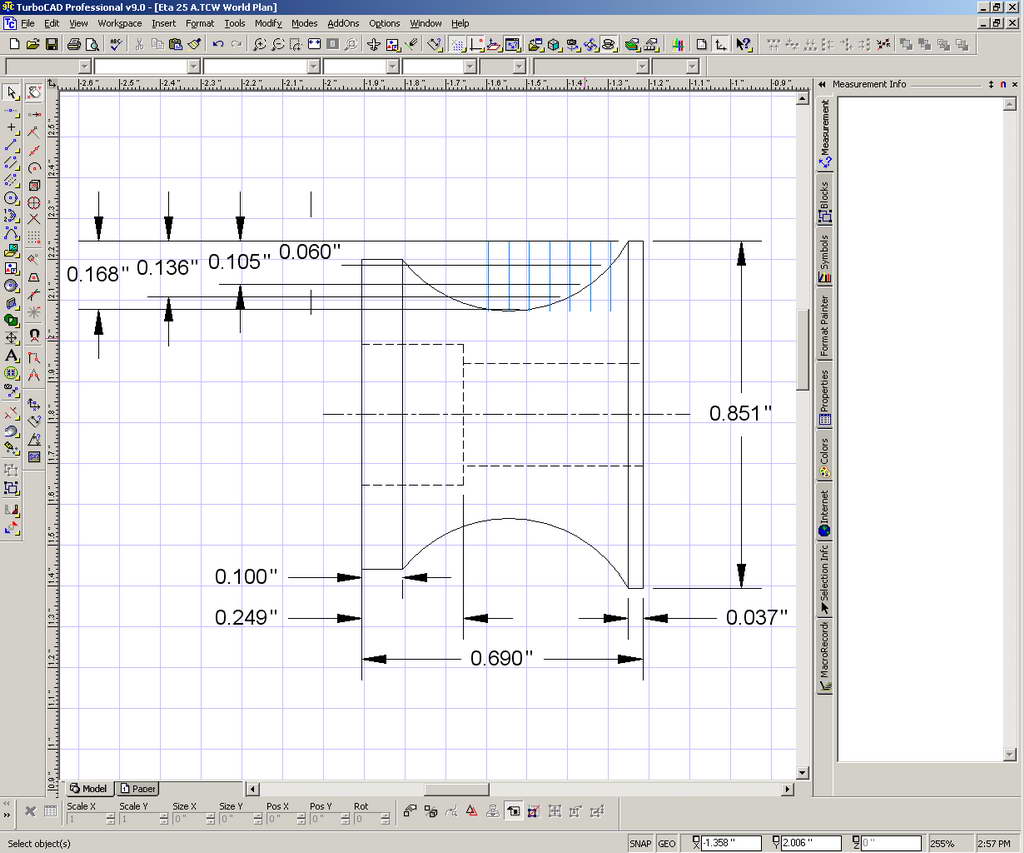Toggle the SNAP status bar button

pyautogui.click(x=640, y=843)
